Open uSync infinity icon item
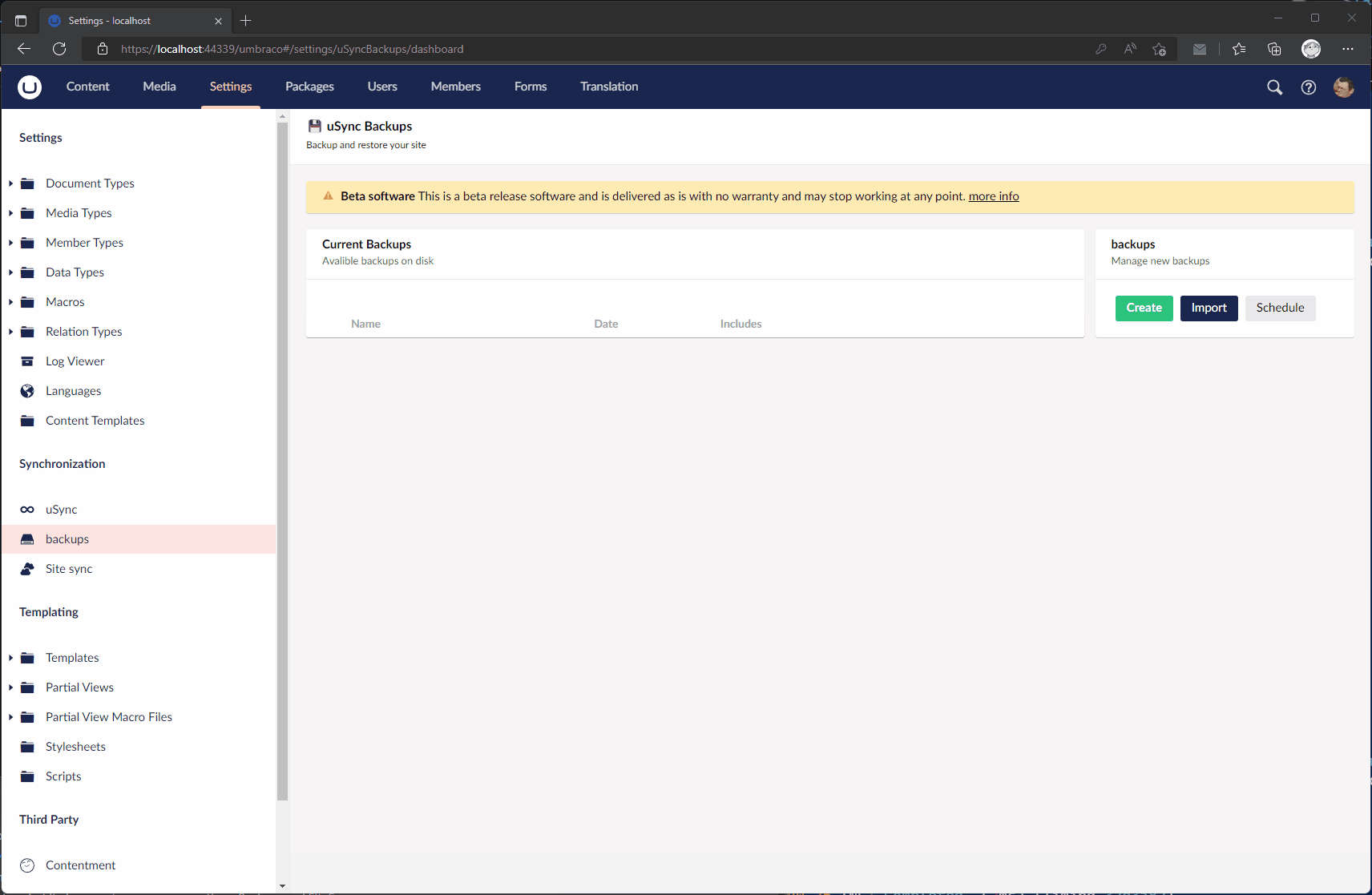The width and height of the screenshot is (1372, 895). point(27,510)
